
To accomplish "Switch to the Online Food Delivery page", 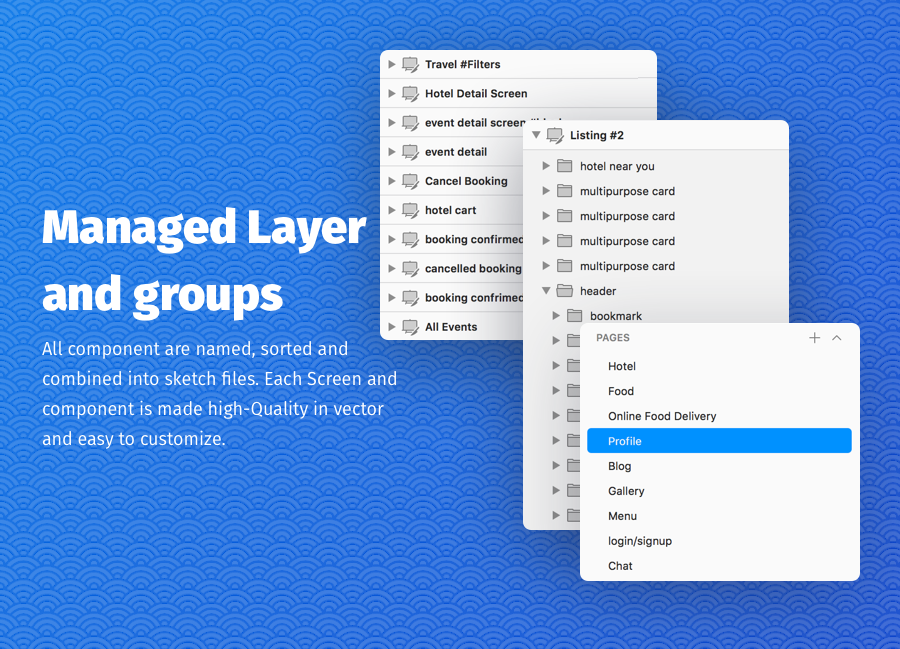I will pyautogui.click(x=661, y=416).
